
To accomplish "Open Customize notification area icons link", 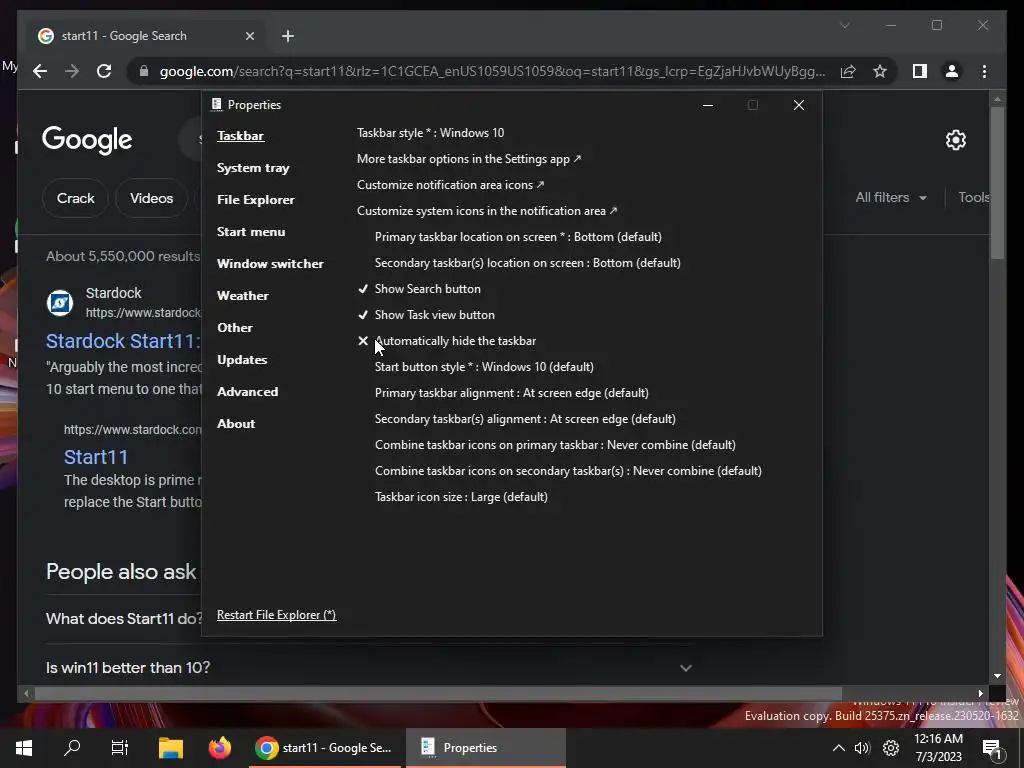I will point(451,185).
